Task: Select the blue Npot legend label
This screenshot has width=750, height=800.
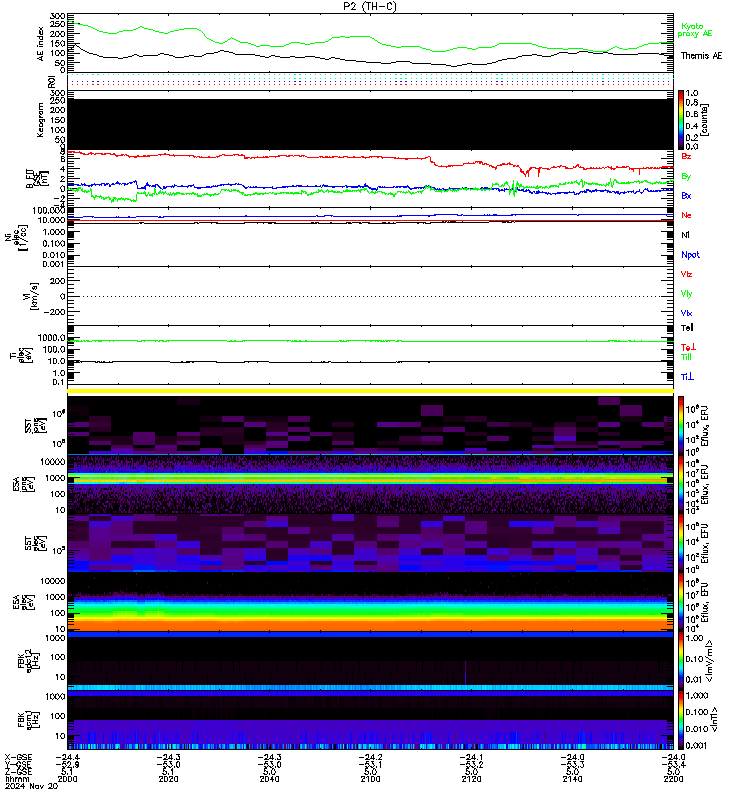Action: [x=690, y=255]
